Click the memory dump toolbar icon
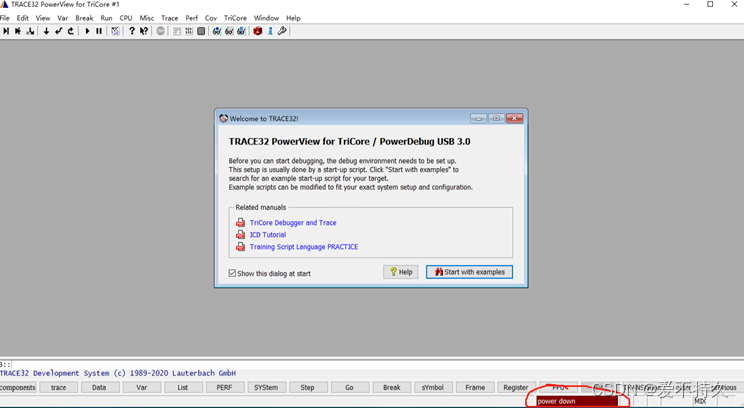 click(177, 31)
